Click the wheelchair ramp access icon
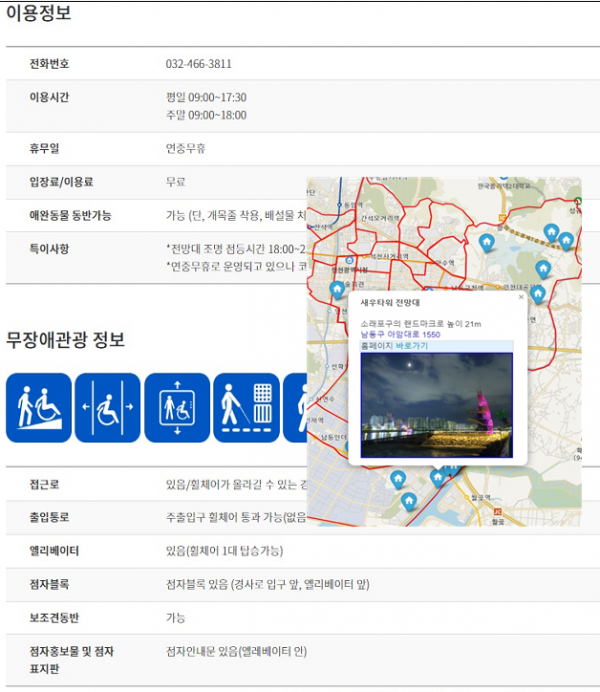 tap(39, 407)
